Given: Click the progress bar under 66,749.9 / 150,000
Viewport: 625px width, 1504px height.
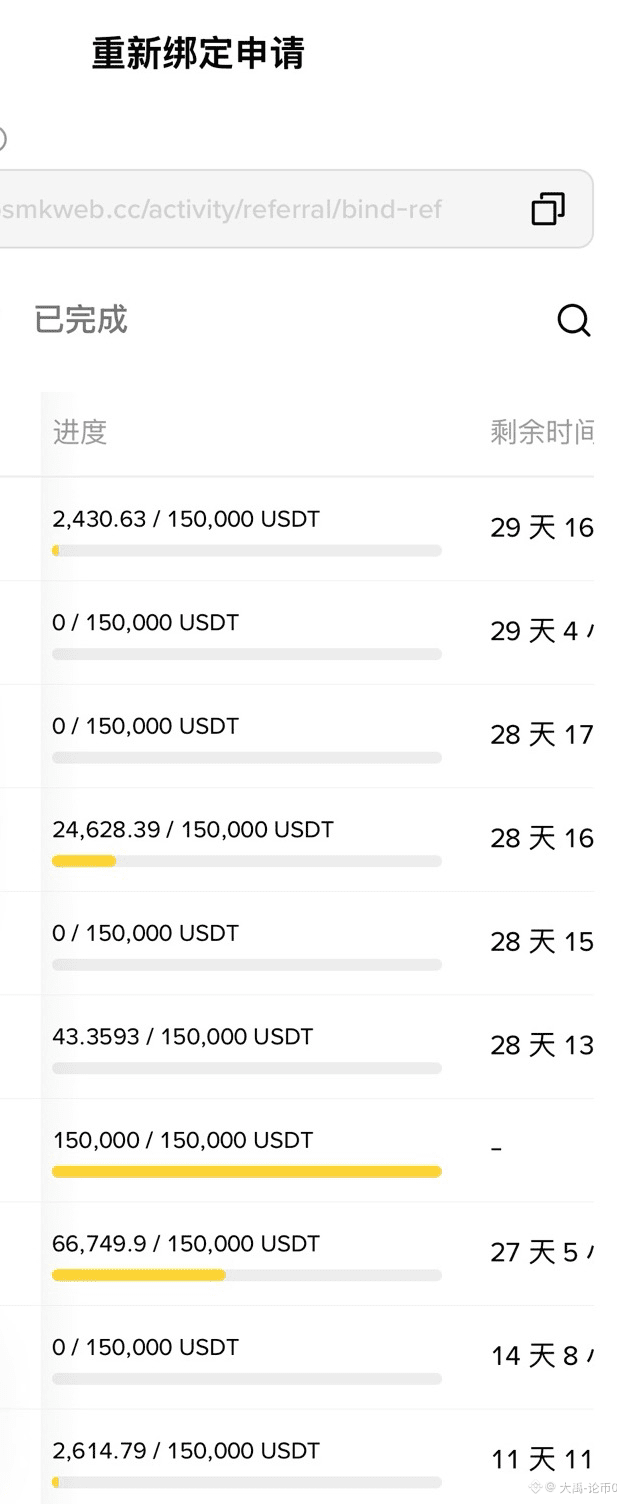Looking at the screenshot, I should click(247, 1275).
